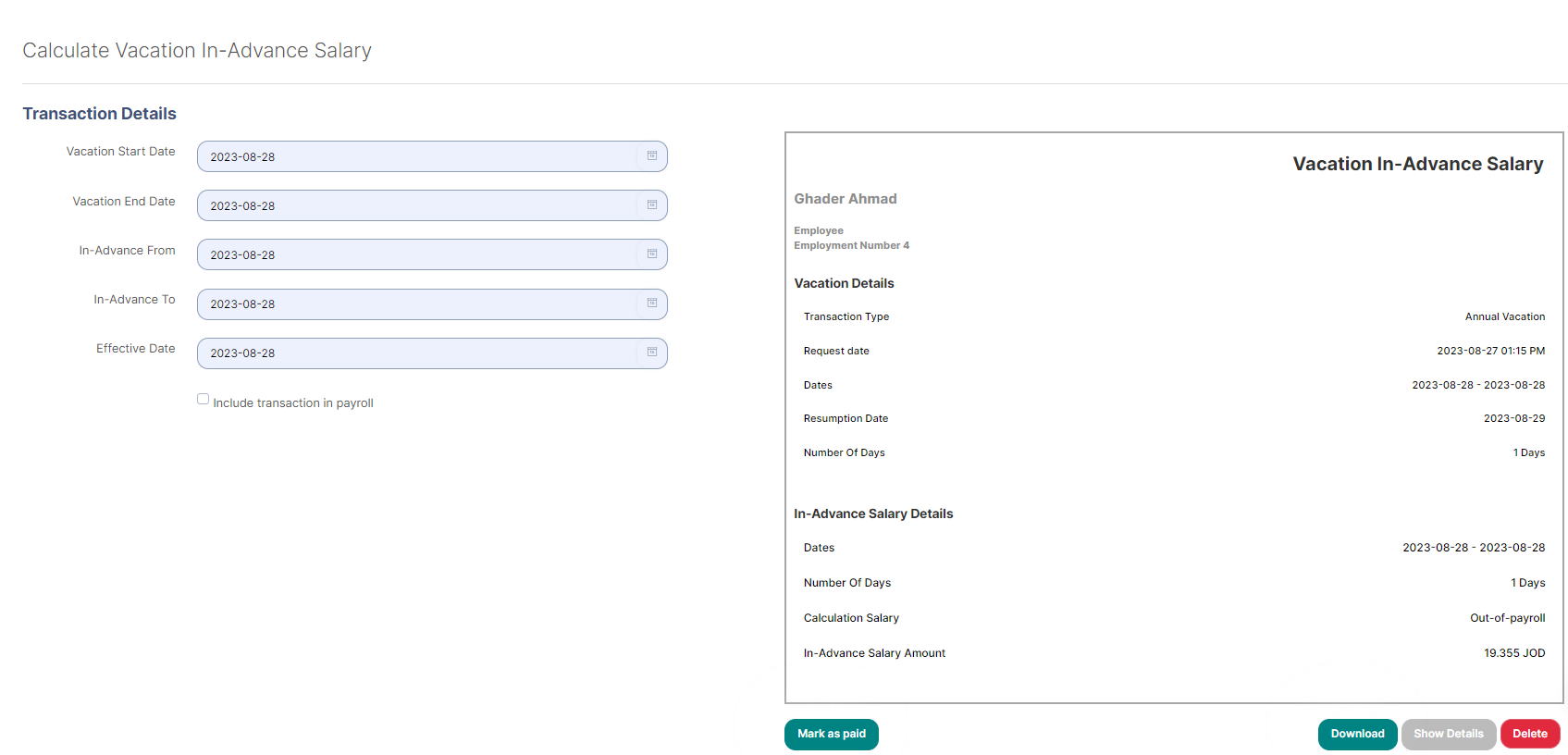Viewport: 1568px width, 755px height.
Task: Click the Mark as paid button
Action: pyautogui.click(x=832, y=734)
